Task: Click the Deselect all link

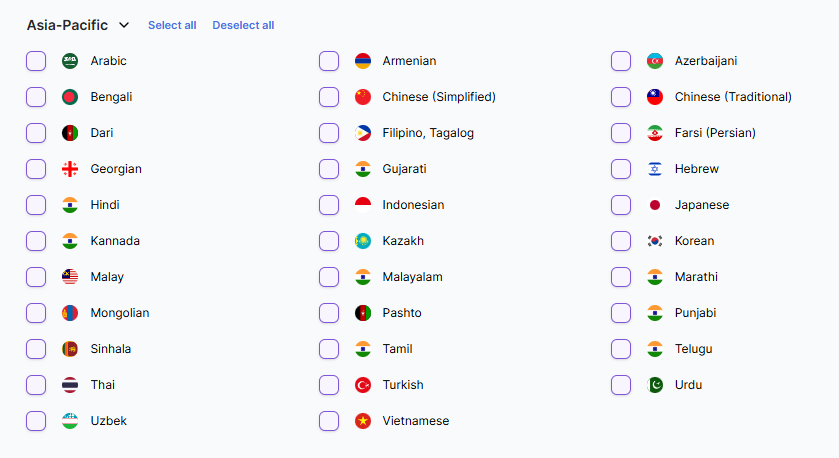Action: (243, 25)
